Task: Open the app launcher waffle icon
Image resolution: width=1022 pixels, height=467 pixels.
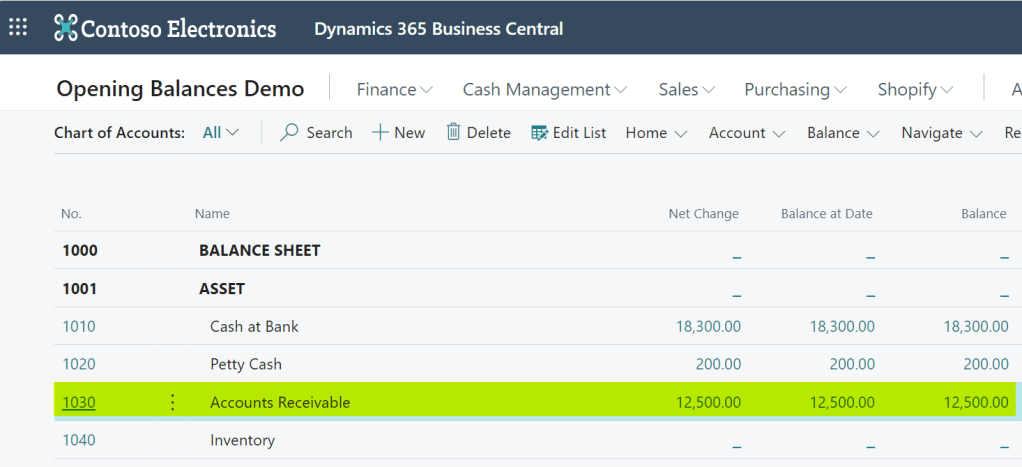Action: tap(18, 27)
